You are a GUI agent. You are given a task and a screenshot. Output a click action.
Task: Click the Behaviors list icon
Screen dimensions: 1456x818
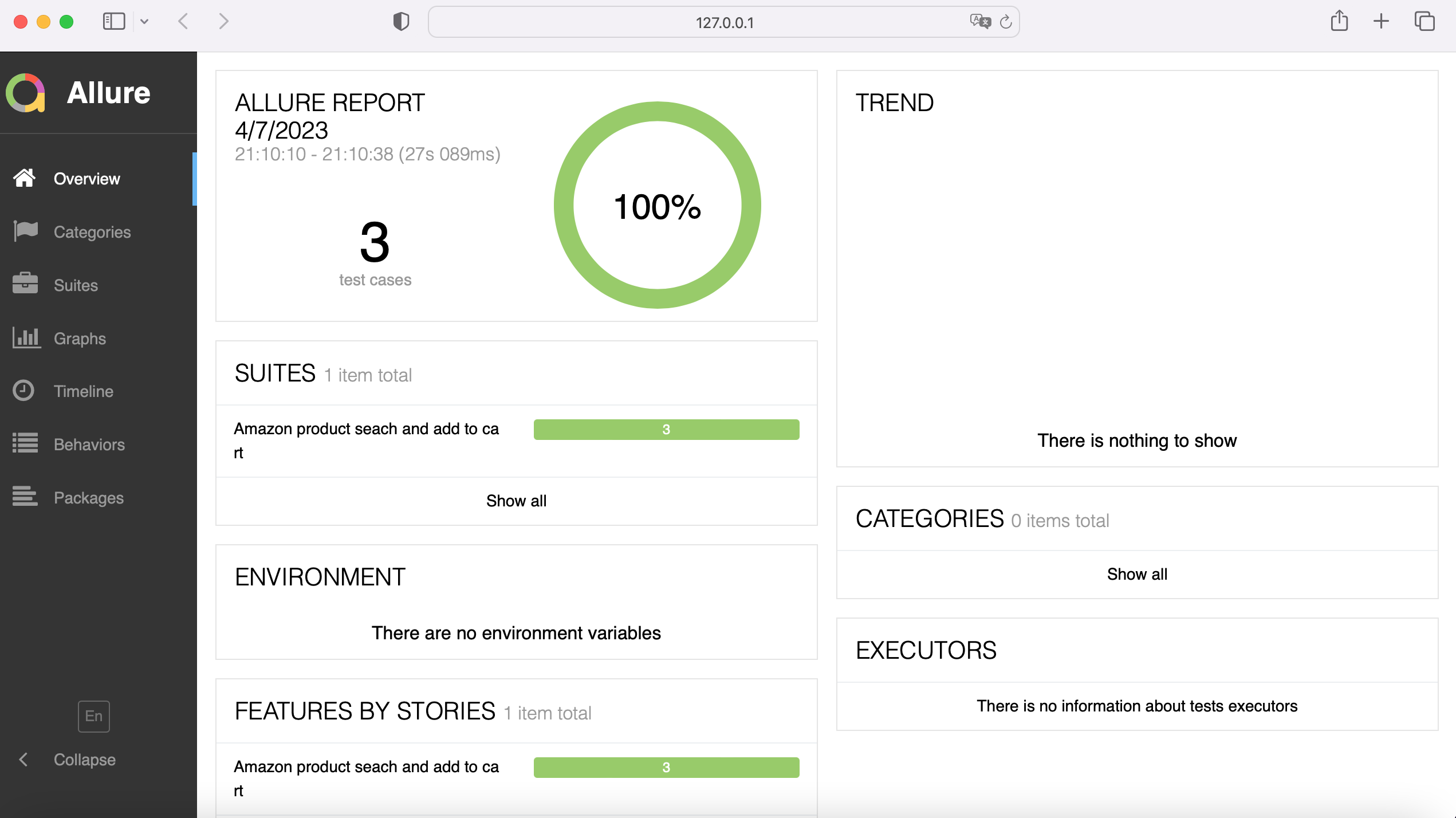click(x=25, y=443)
